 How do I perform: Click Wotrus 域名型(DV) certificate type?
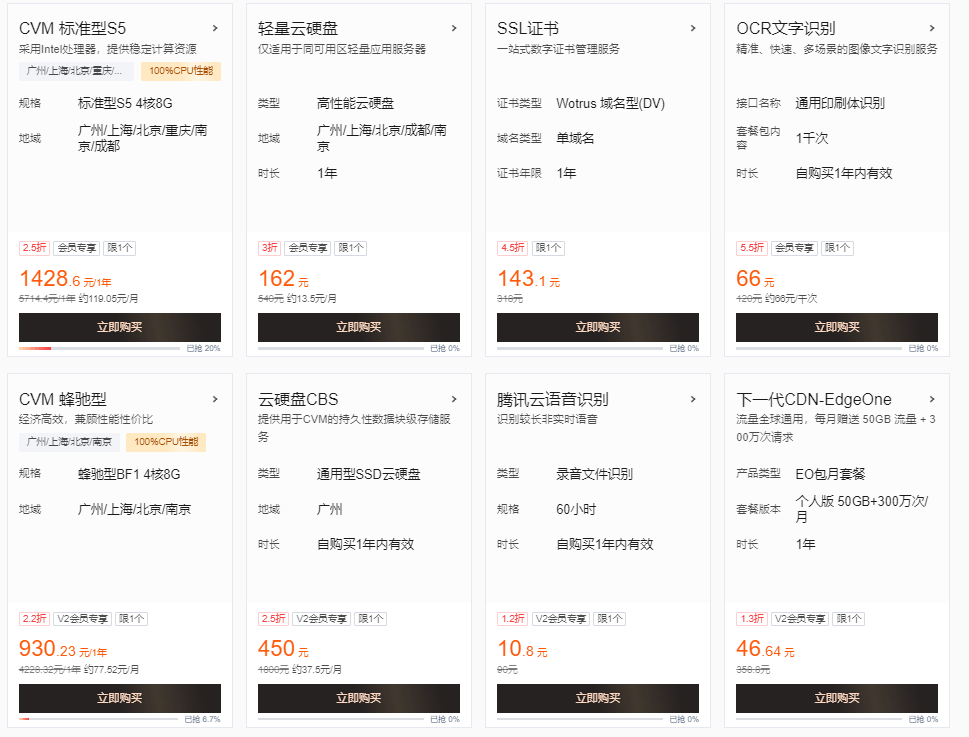(611, 103)
